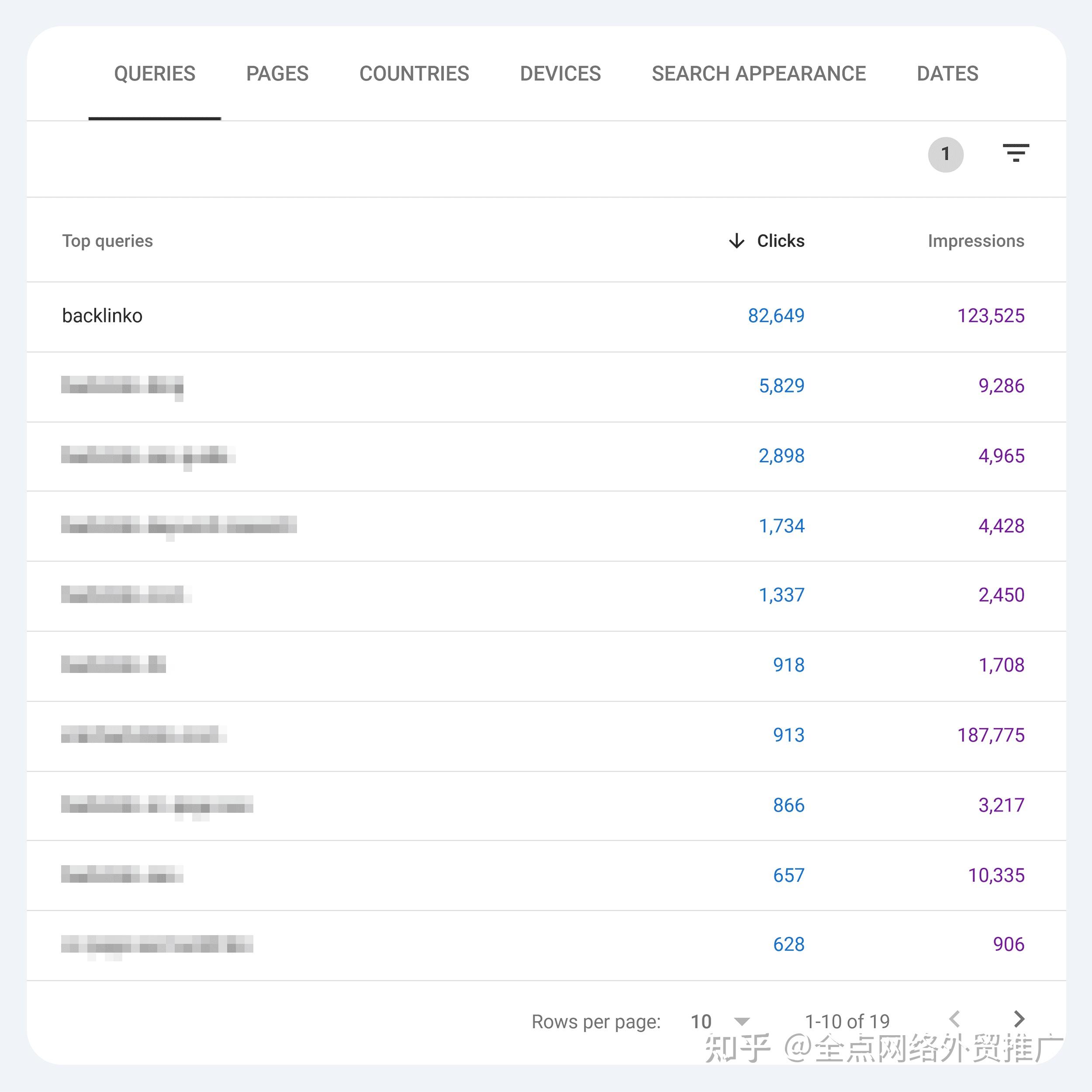Go to the previous page of results
This screenshot has height=1092, width=1092.
955,1019
